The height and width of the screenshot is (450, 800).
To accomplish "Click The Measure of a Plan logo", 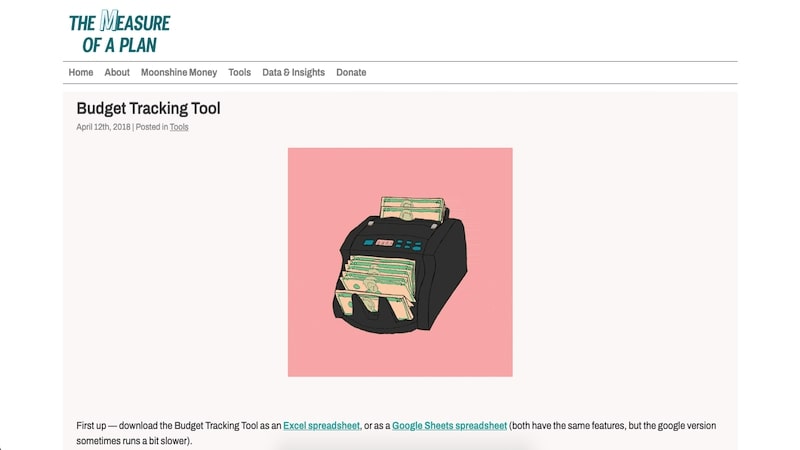I will click(x=119, y=32).
